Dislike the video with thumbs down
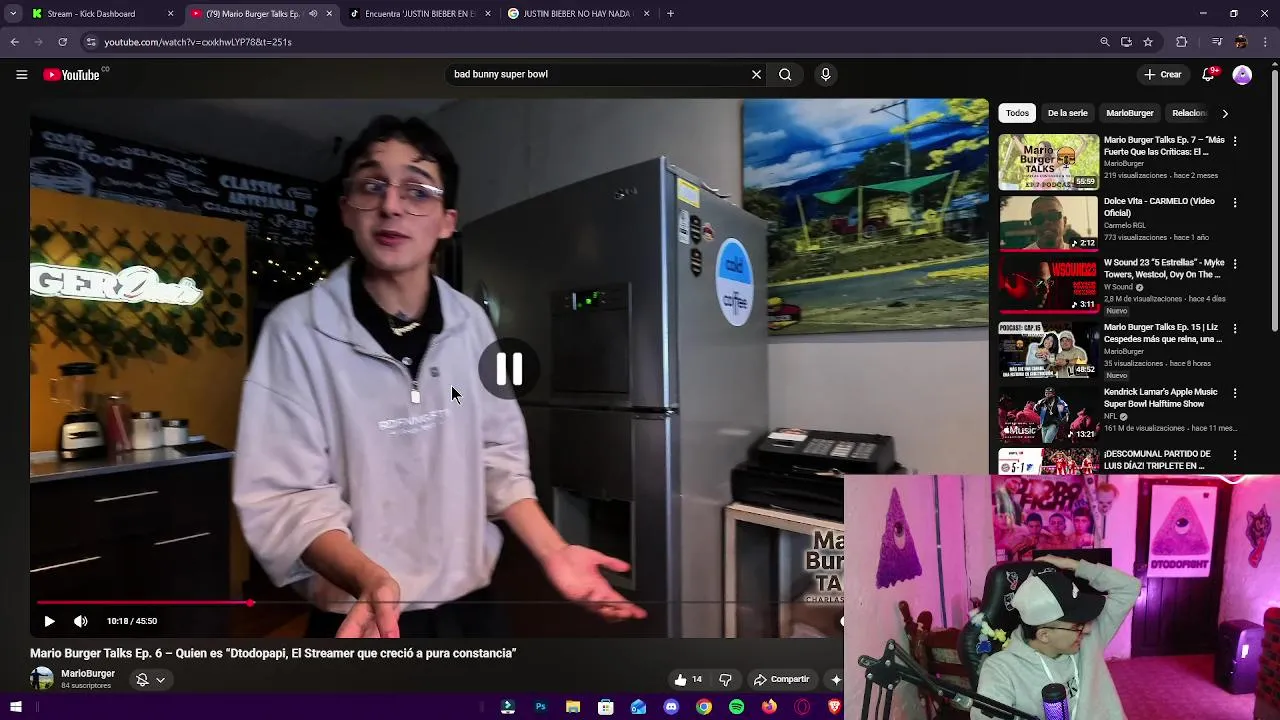 [x=725, y=679]
